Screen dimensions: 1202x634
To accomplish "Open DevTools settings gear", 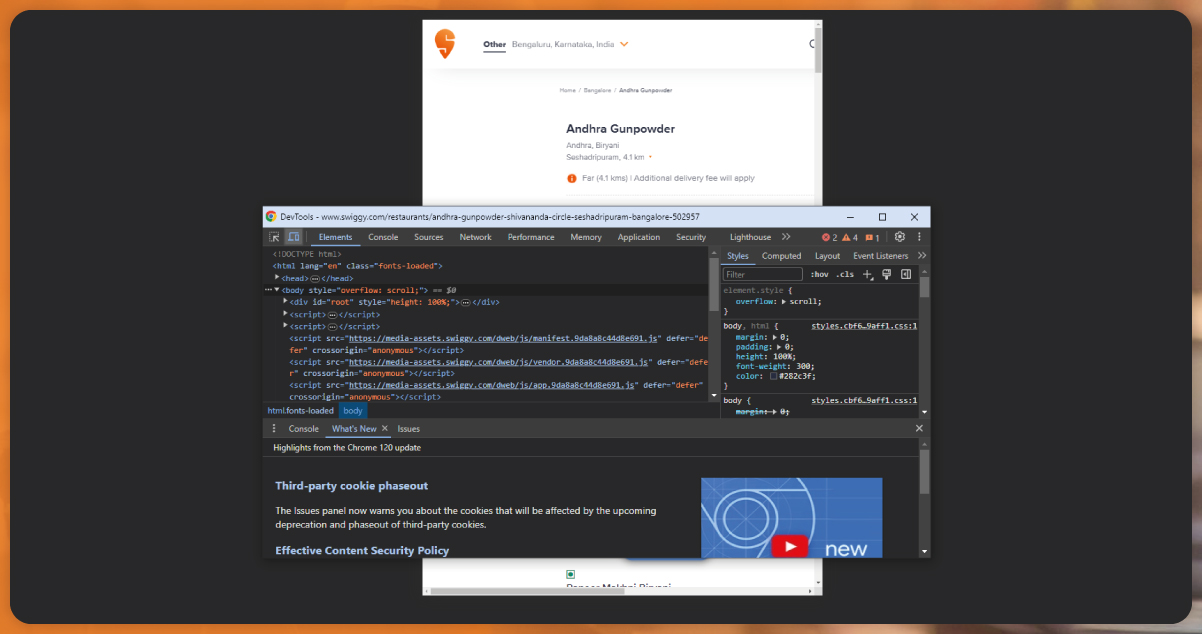I will tap(900, 237).
